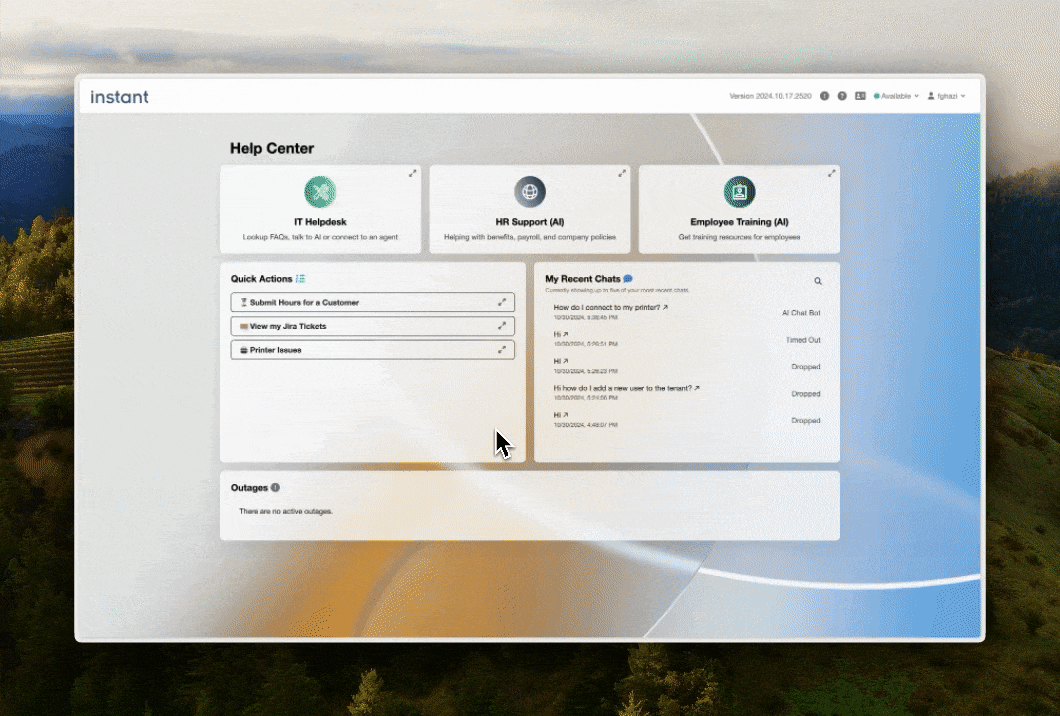
Task: Open the help question mark icon
Action: click(842, 96)
